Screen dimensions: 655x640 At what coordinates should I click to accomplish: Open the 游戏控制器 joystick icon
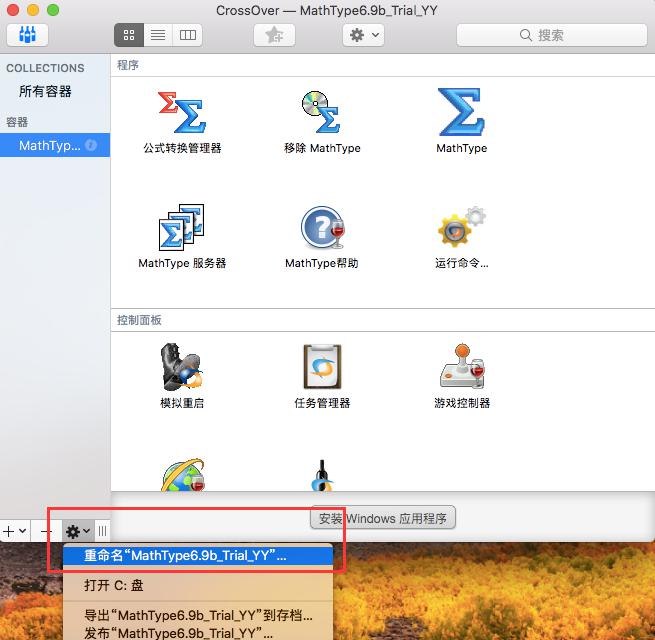(x=461, y=367)
